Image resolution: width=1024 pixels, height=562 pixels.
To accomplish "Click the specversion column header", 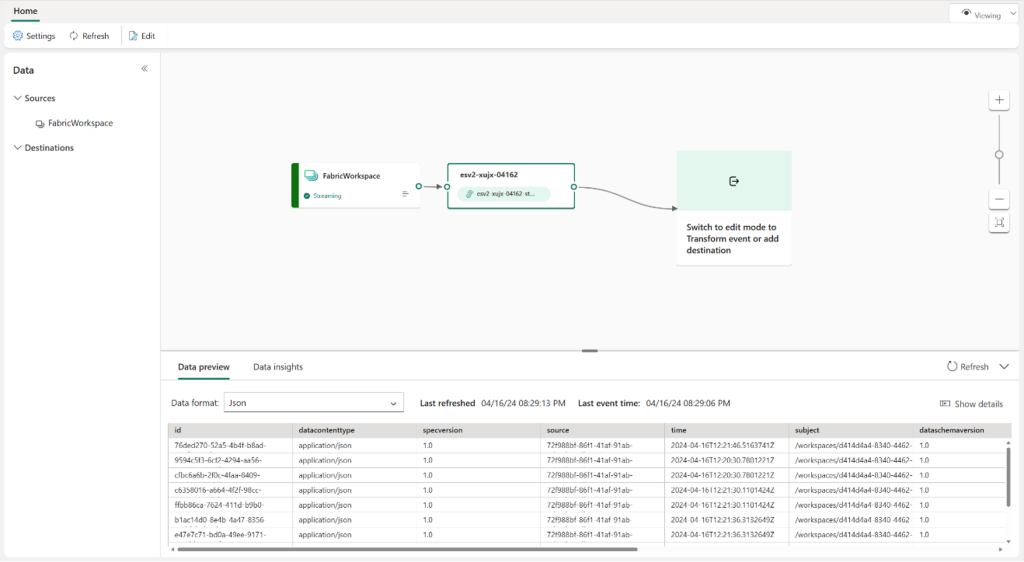I will pos(478,430).
